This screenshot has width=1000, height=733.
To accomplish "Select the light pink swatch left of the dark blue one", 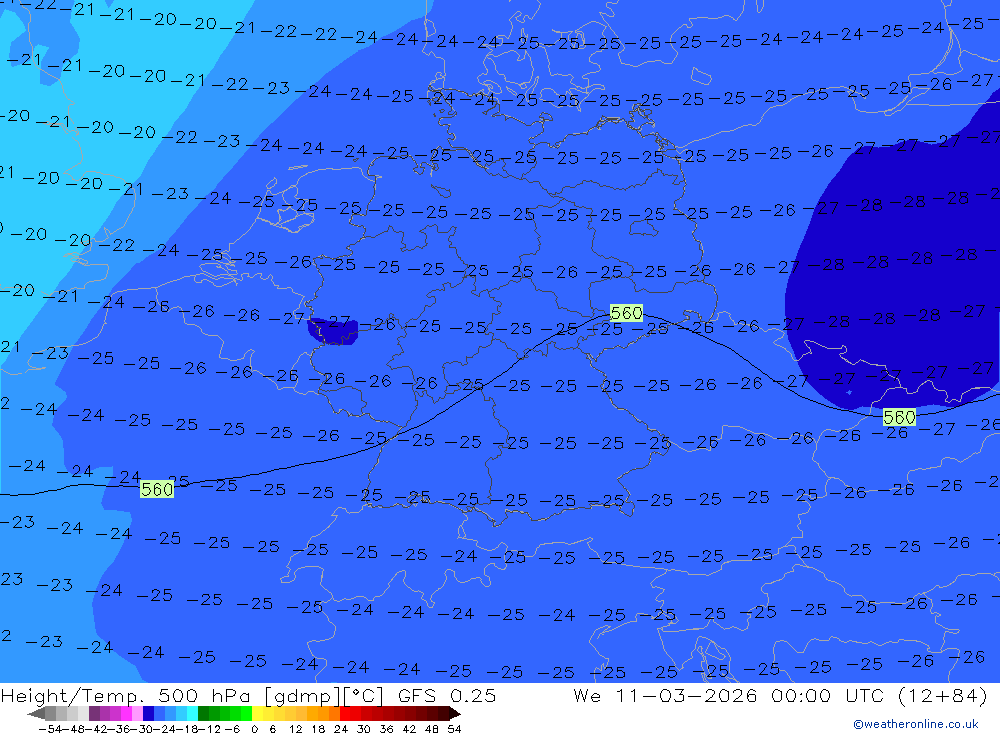I will point(137,713).
